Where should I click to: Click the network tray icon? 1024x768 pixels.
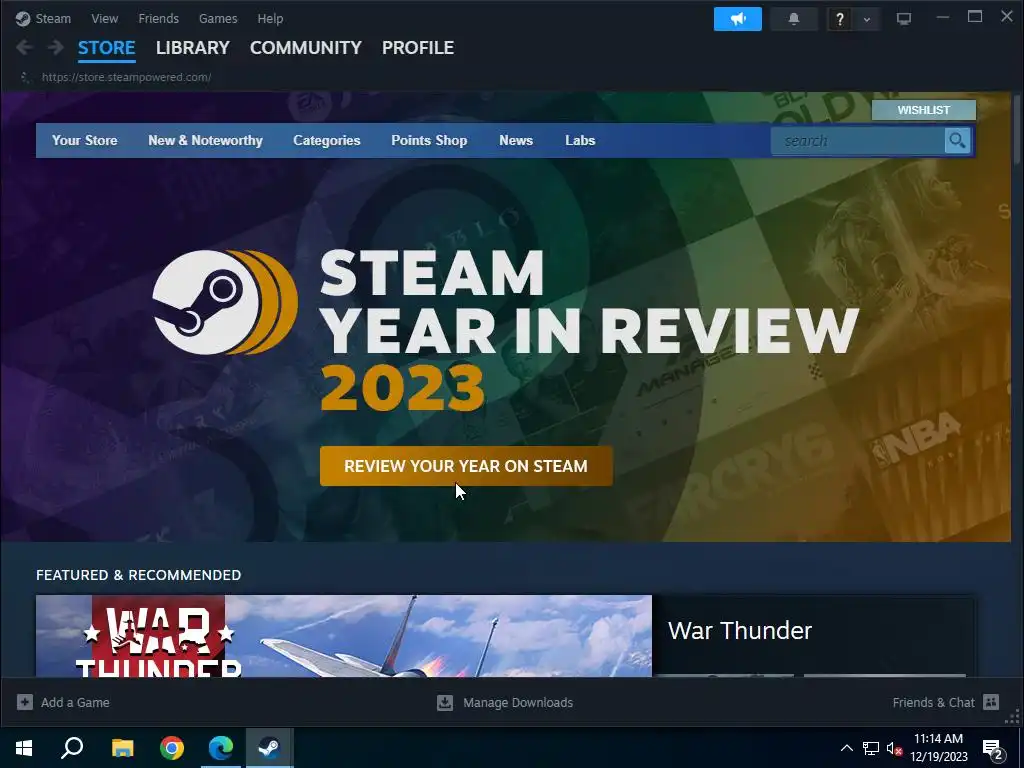871,748
